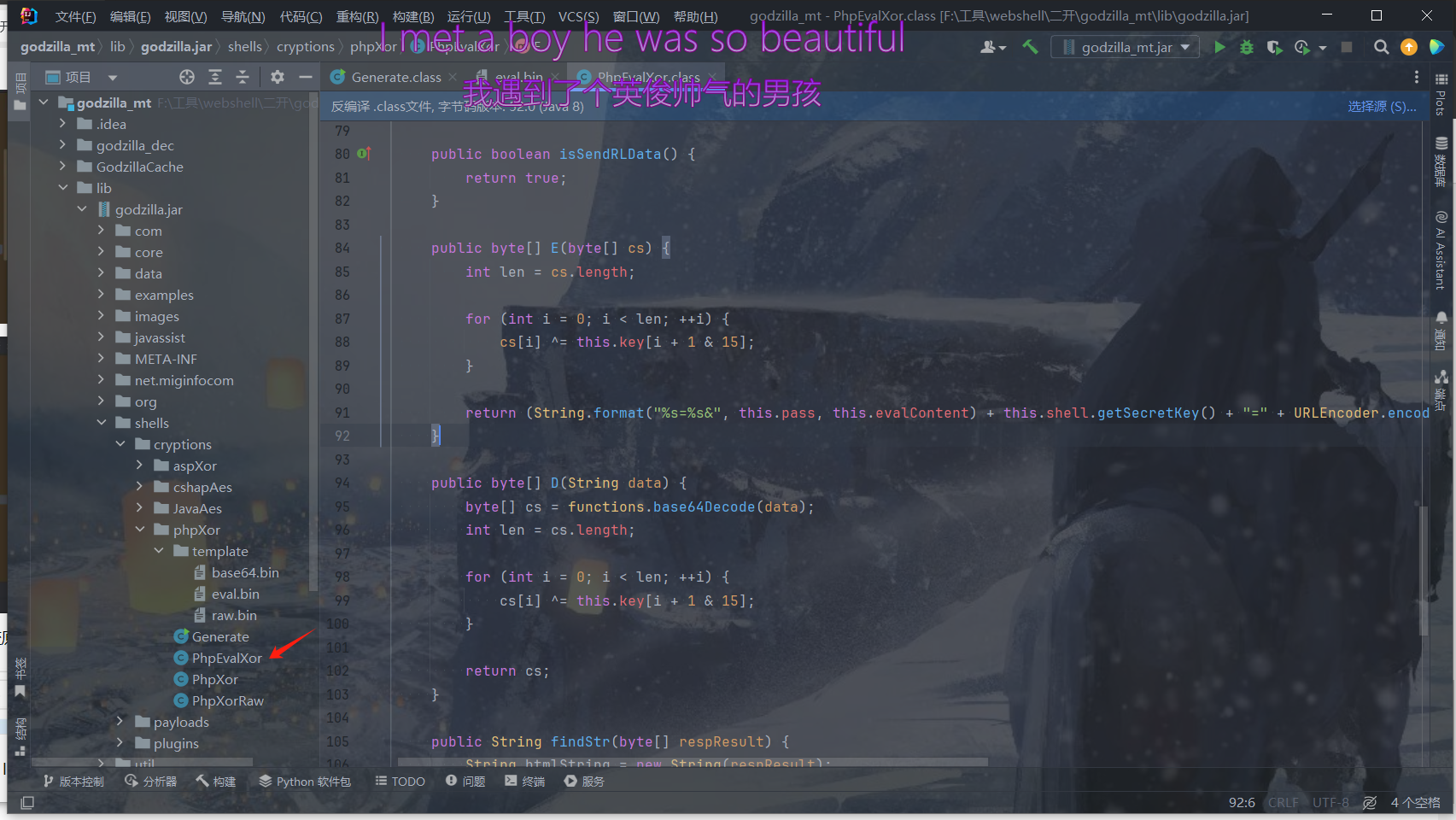1456x820 pixels.
Task: Open the Navigate (导航) menu
Action: [x=243, y=16]
